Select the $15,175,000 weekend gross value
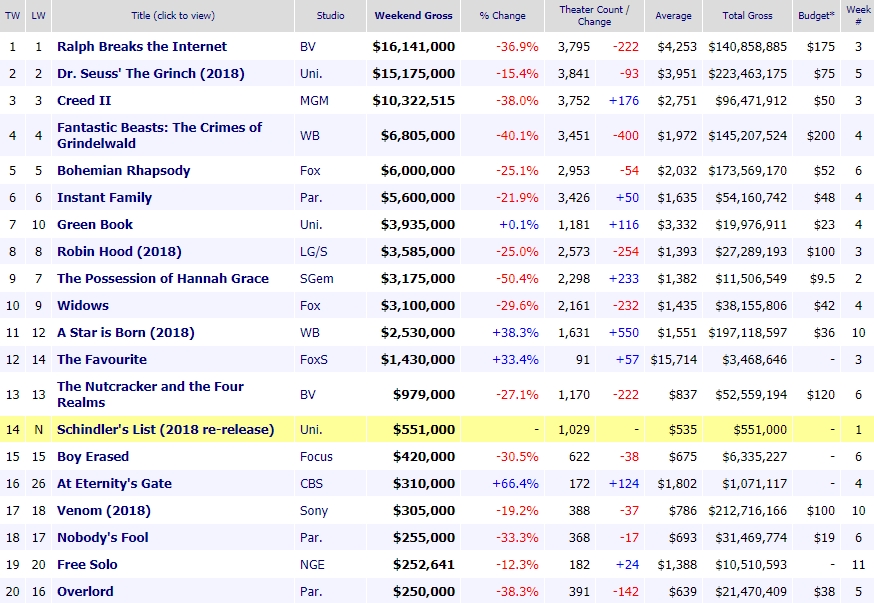Screen dimensions: 874x603 click(414, 74)
